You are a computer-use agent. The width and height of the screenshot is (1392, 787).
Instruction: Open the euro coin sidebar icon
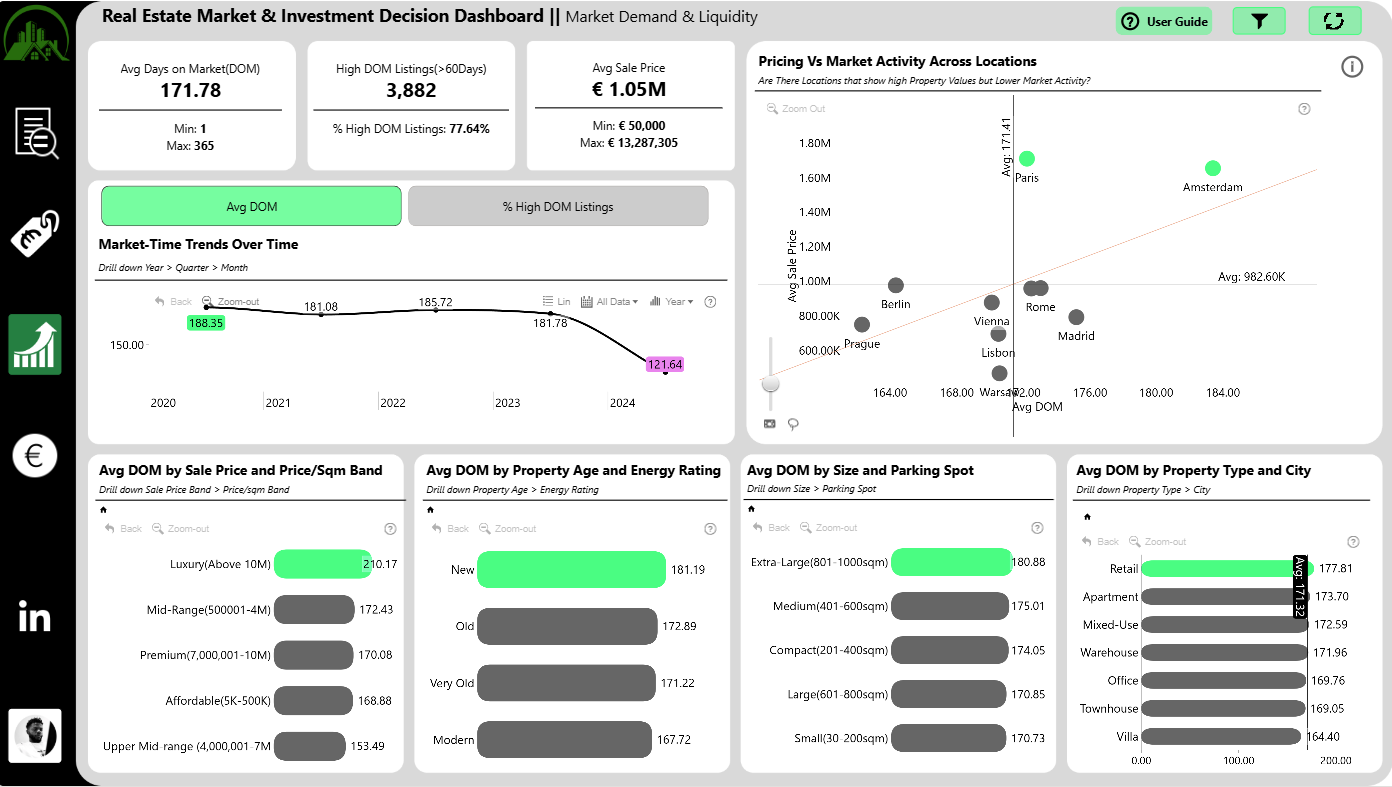click(x=34, y=456)
